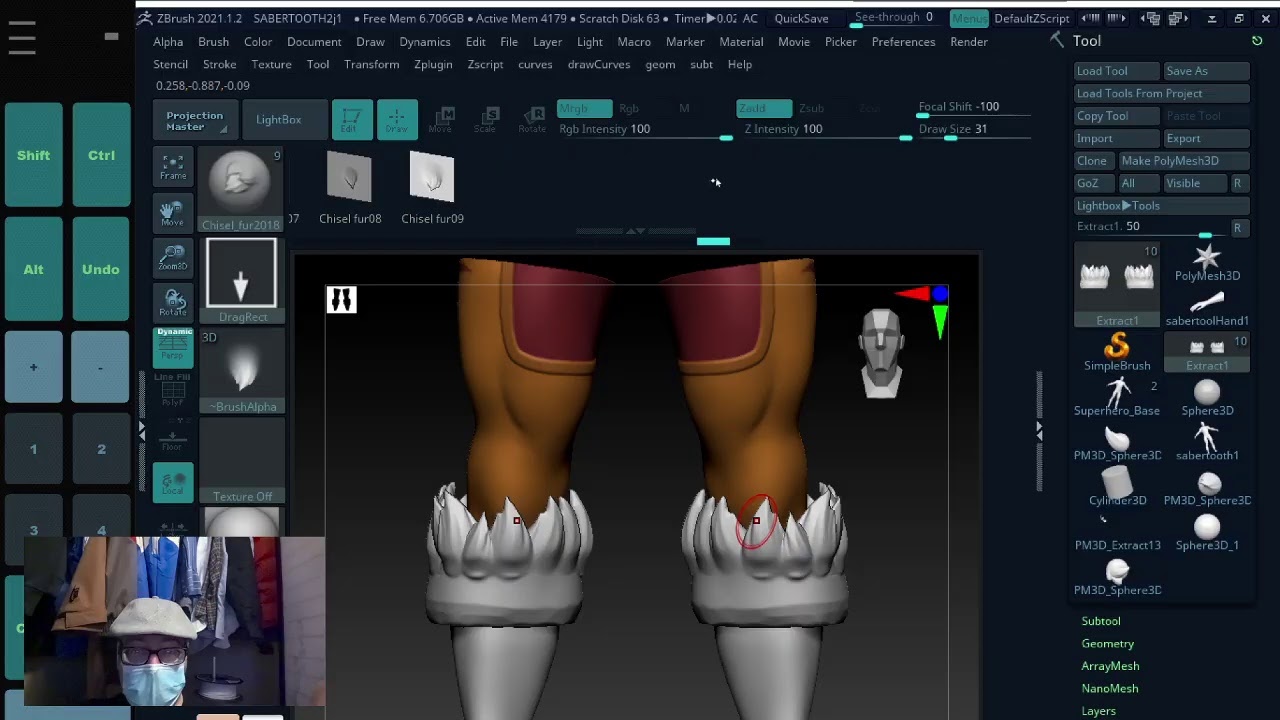Click the hamburger menu icon at top-left
This screenshot has width=1280, height=720.
22,37
